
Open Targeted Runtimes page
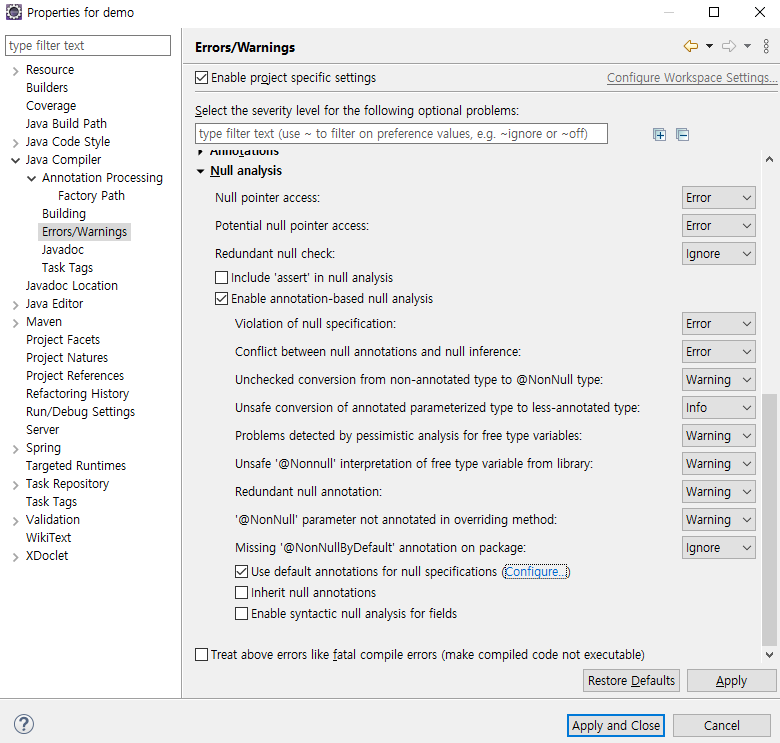pos(76,465)
